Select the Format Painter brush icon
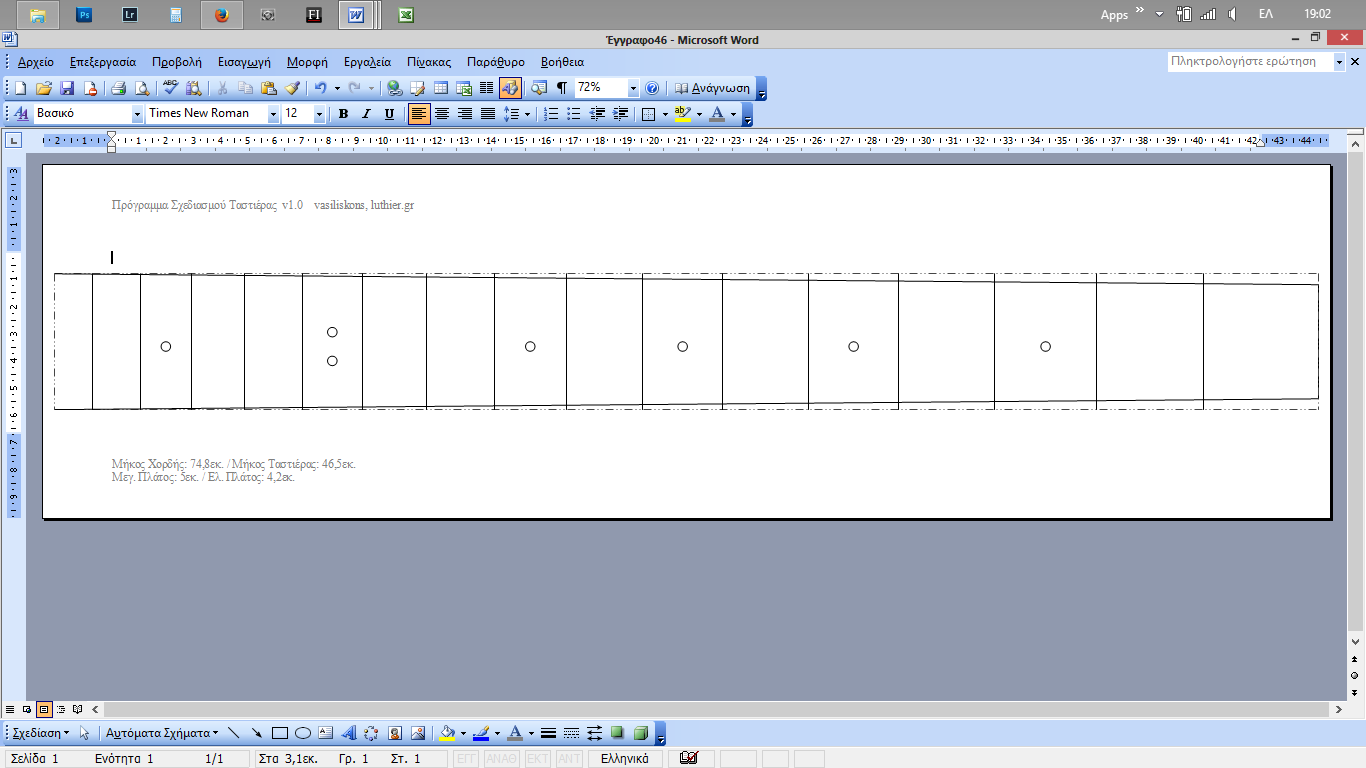This screenshot has height=768, width=1366. point(292,88)
